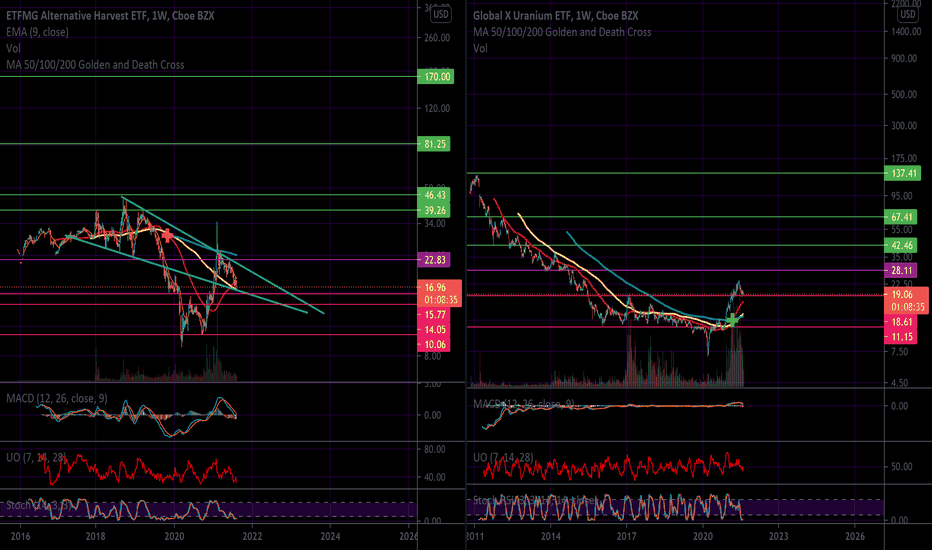Click the Vol legend on the uranium chart
This screenshot has height=550, width=932.
pyautogui.click(x=480, y=48)
